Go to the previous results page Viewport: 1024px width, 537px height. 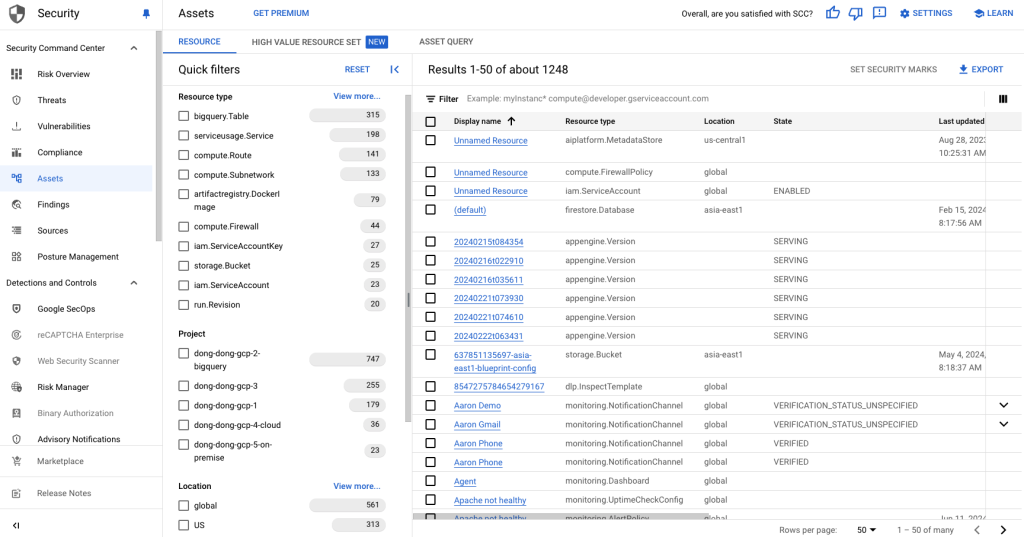[x=978, y=530]
